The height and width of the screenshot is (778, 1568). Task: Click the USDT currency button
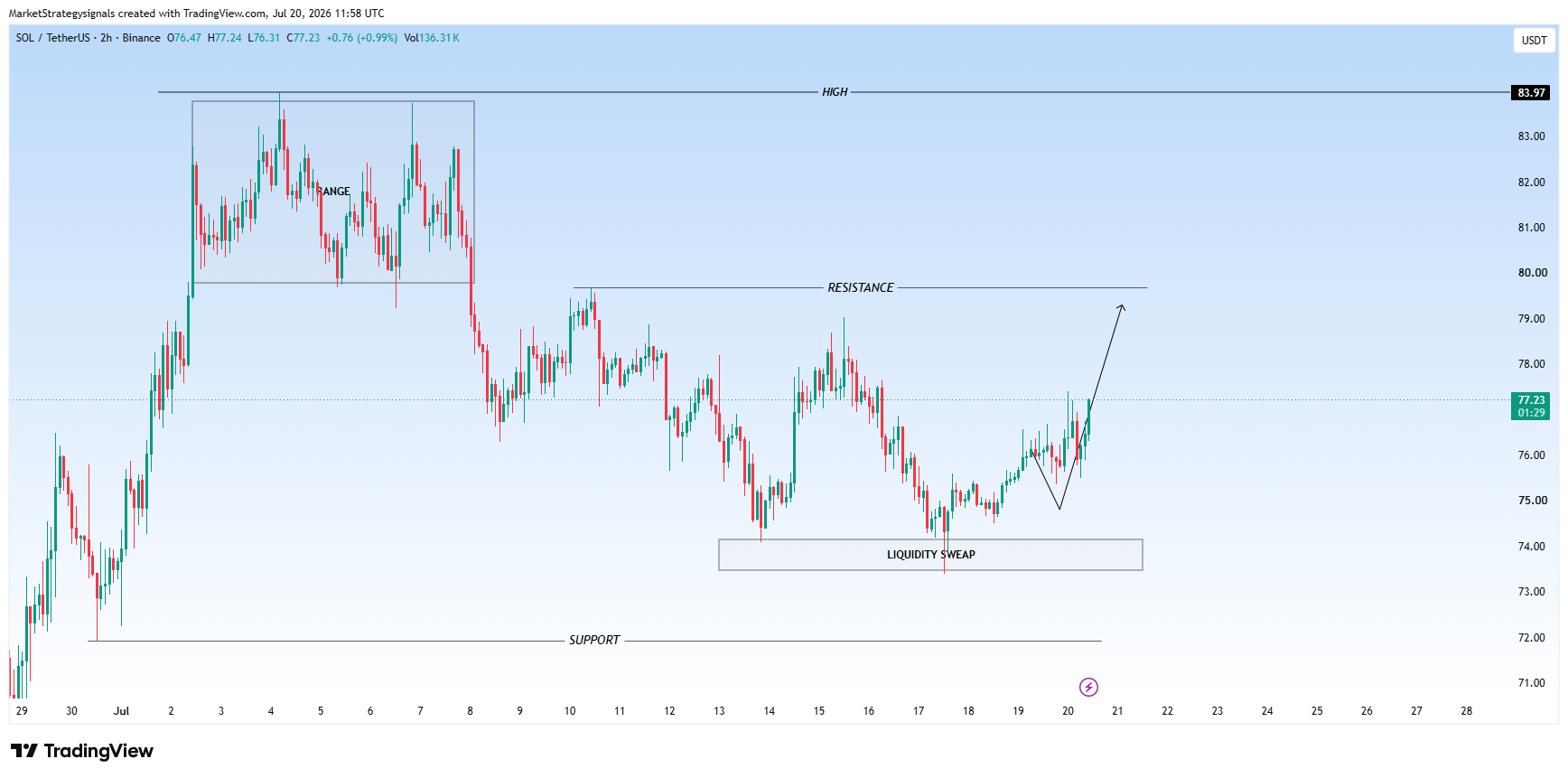tap(1534, 40)
